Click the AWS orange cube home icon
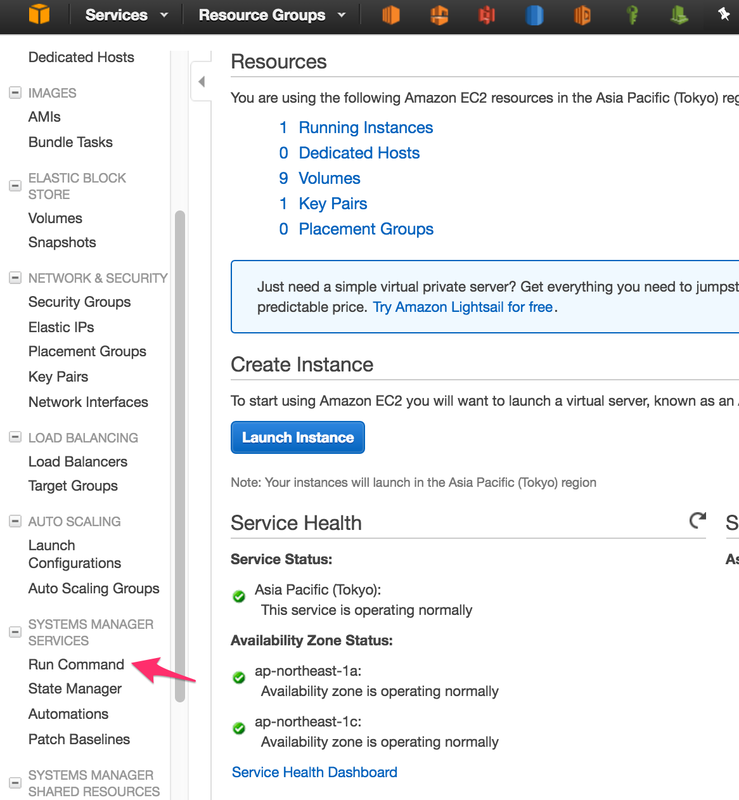Image resolution: width=739 pixels, height=800 pixels. 39,14
